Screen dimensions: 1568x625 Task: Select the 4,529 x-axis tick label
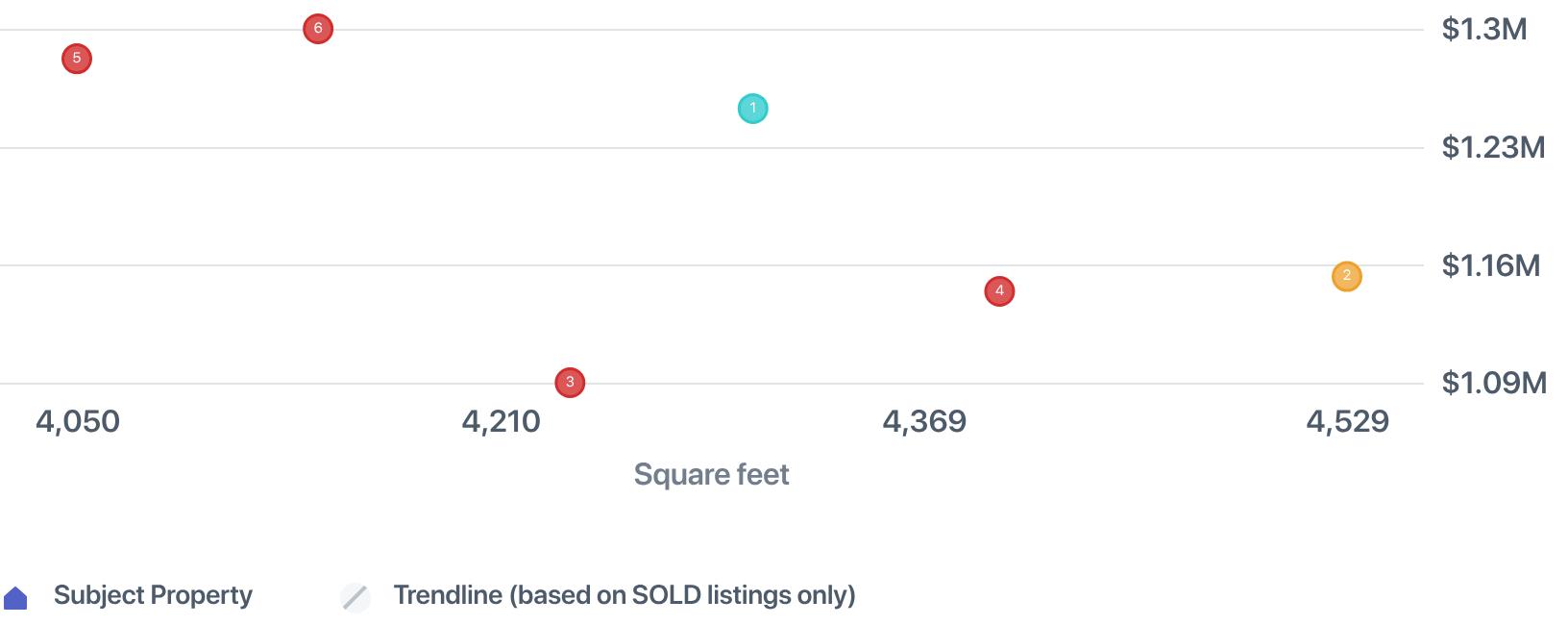click(x=1347, y=421)
